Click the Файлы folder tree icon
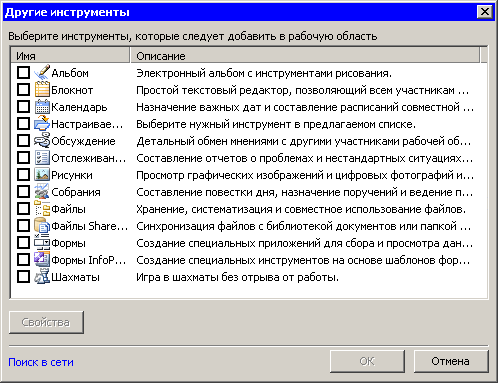This screenshot has height=383, width=498. (42, 208)
